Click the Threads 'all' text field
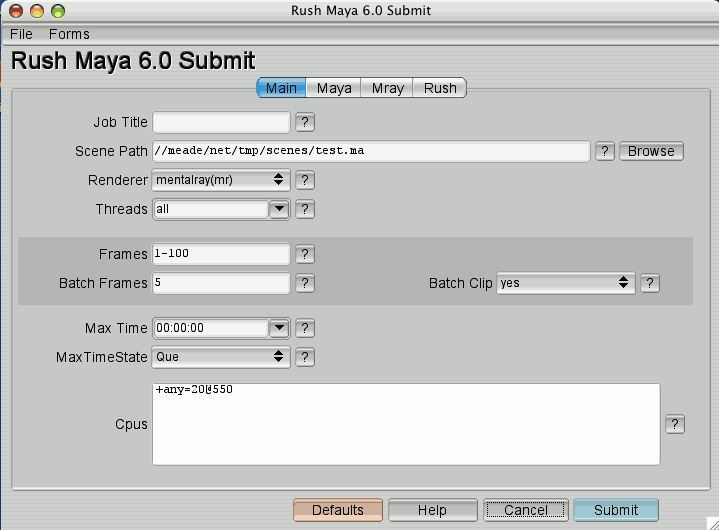This screenshot has width=719, height=530. 211,210
